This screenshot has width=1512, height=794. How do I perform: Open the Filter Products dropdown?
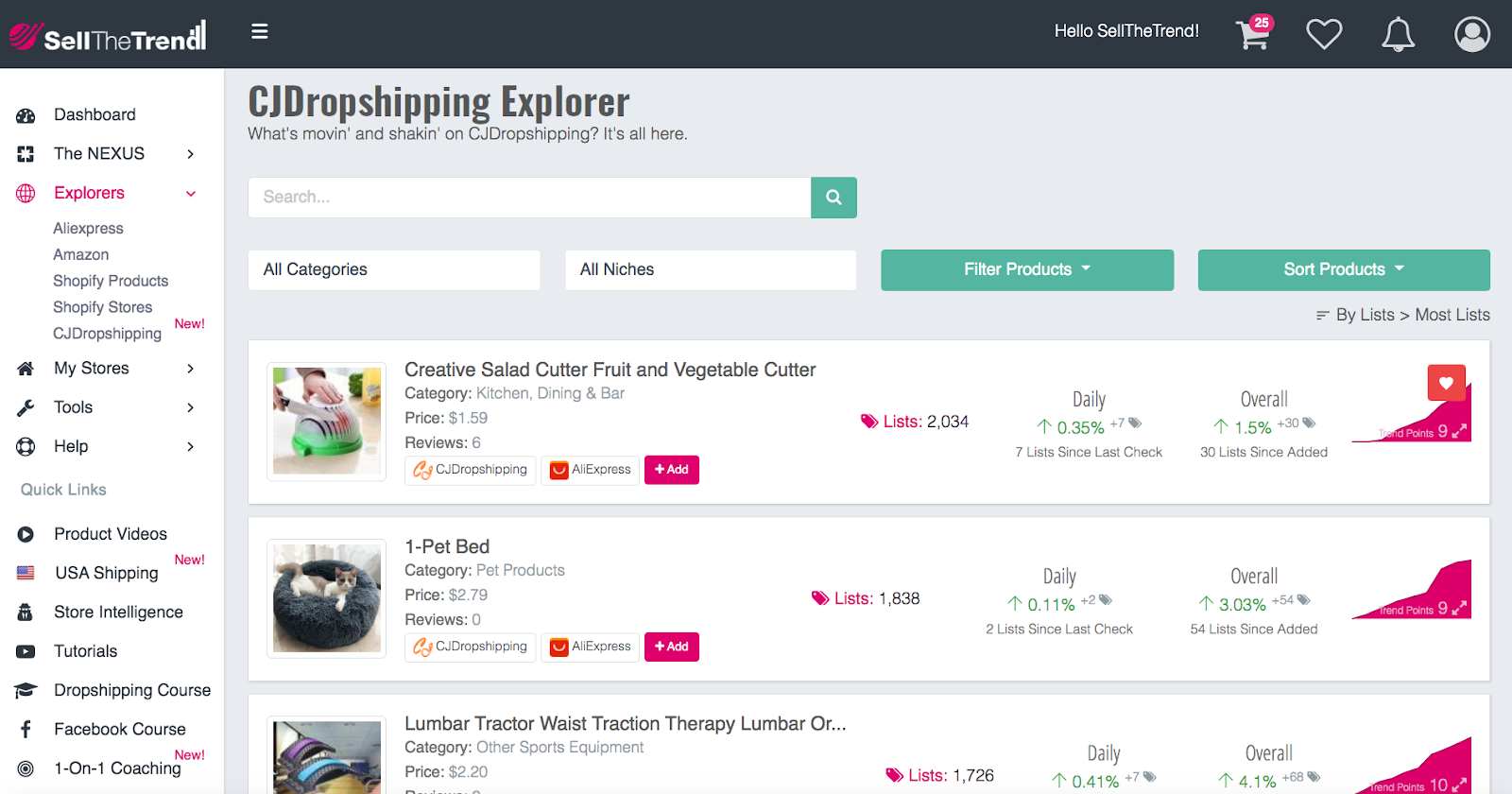point(1027,269)
